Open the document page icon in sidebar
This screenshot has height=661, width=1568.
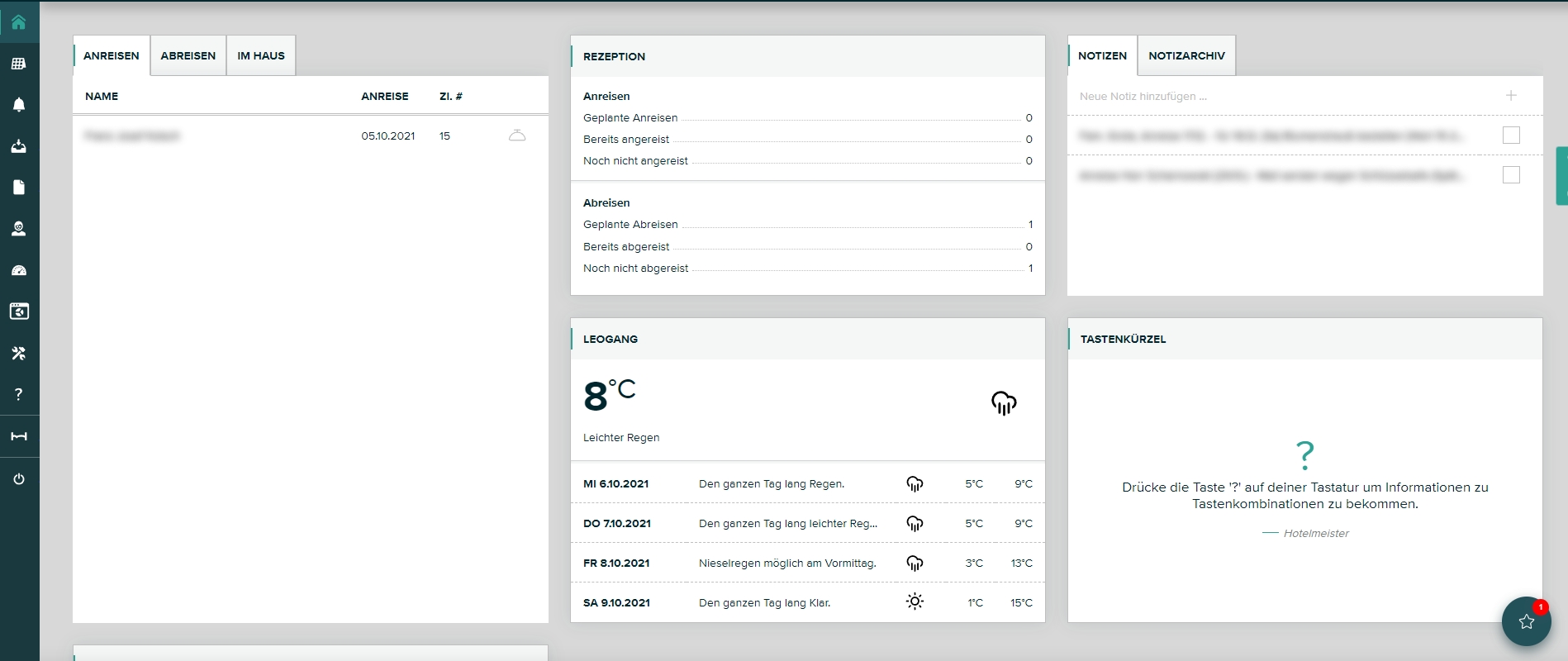[x=18, y=188]
